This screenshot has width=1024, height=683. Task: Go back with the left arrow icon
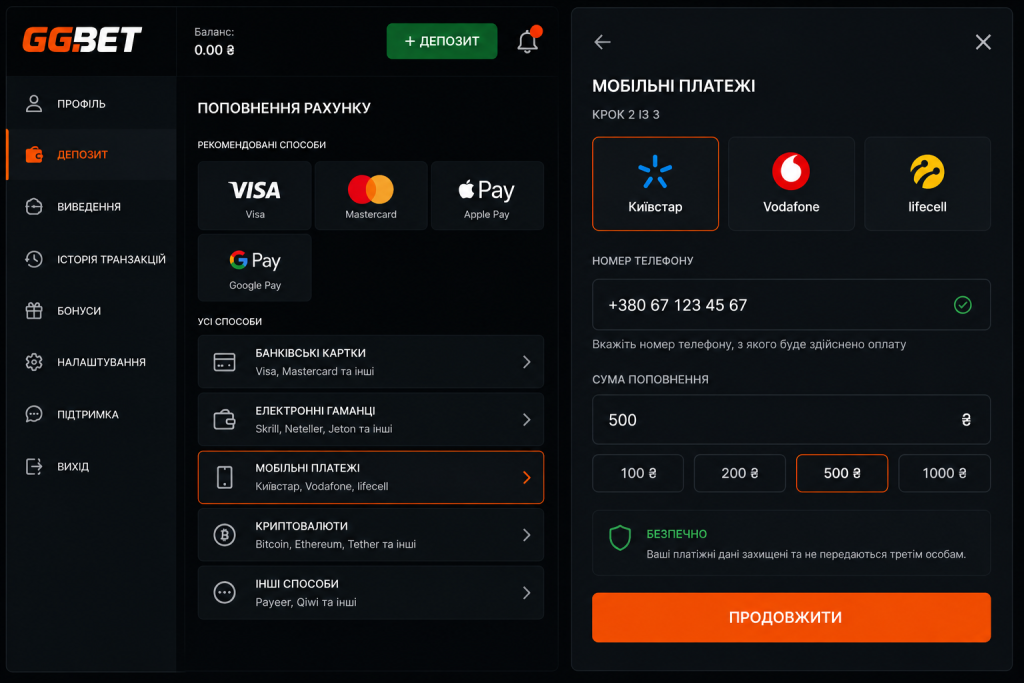[602, 42]
